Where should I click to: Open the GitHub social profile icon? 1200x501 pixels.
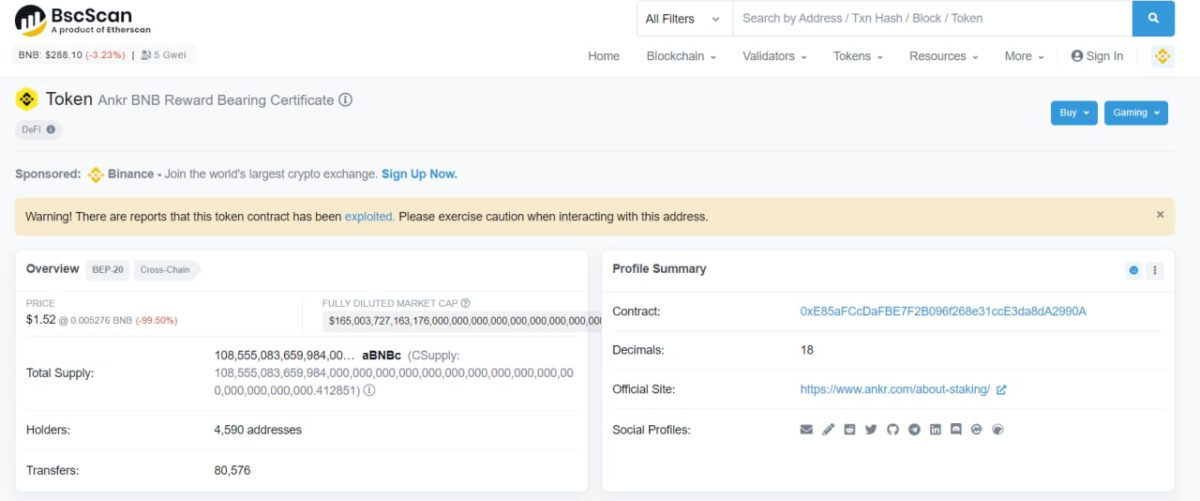pyautogui.click(x=892, y=430)
